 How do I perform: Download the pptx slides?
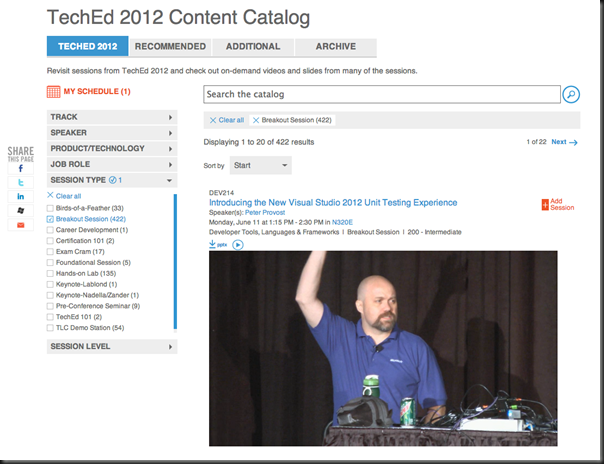pos(218,244)
